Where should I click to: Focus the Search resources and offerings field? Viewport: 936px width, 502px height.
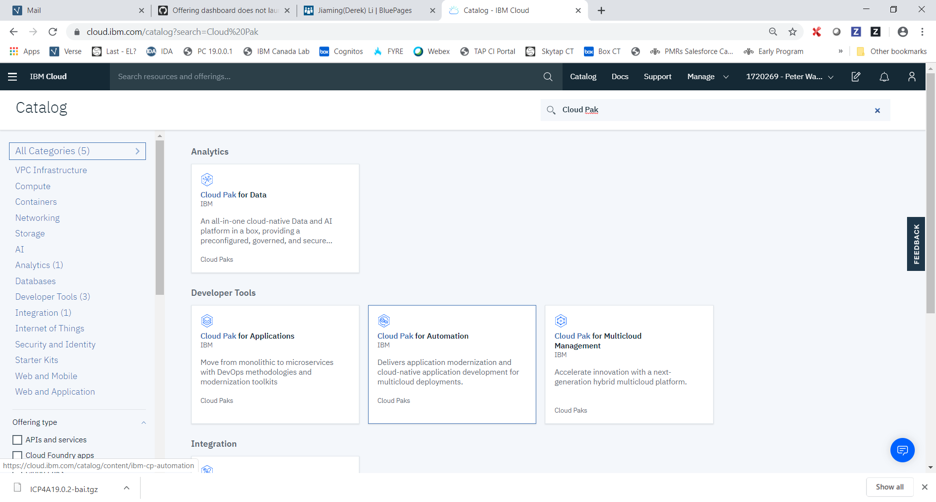tap(328, 76)
